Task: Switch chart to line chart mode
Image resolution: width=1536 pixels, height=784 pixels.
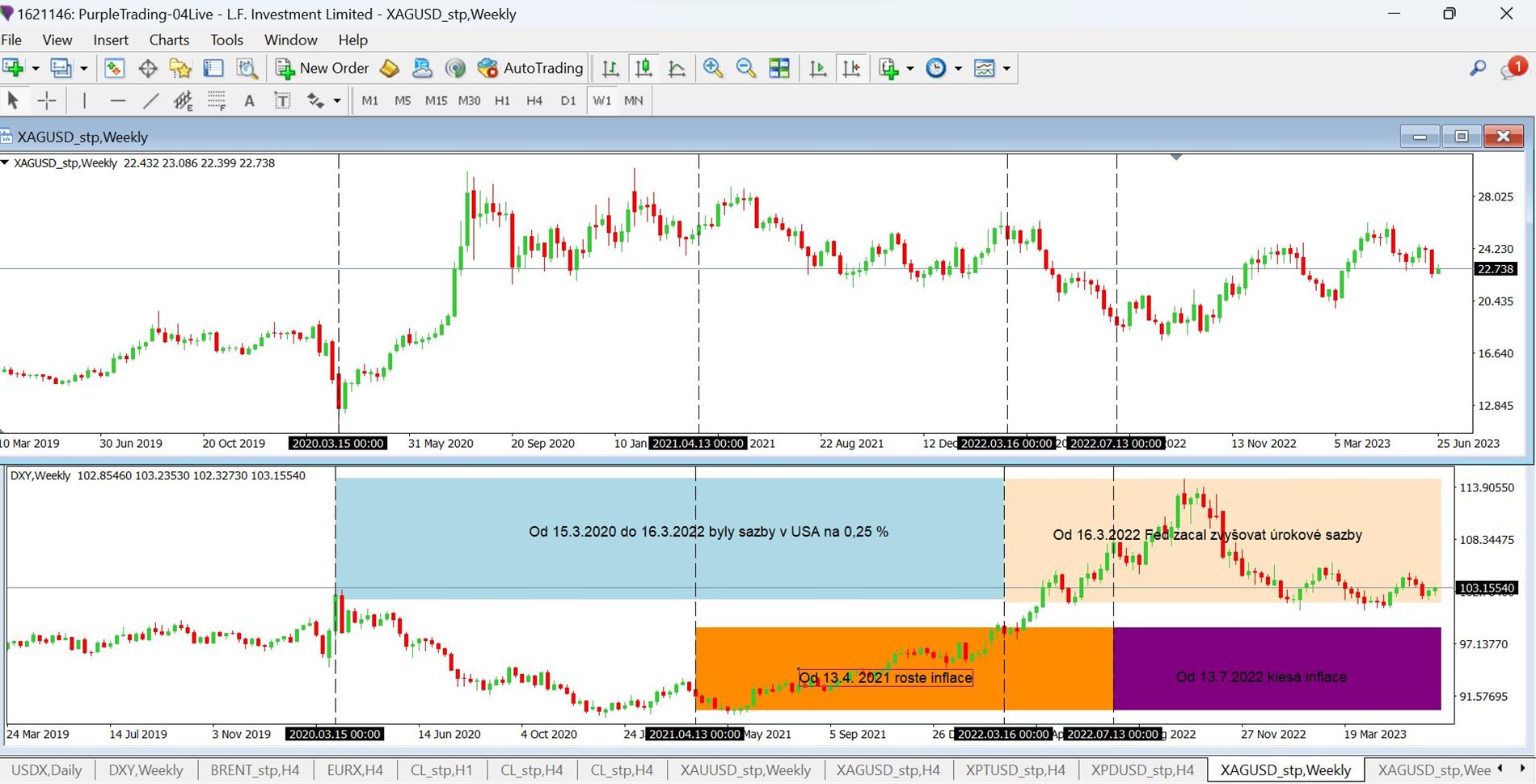Action: coord(677,69)
